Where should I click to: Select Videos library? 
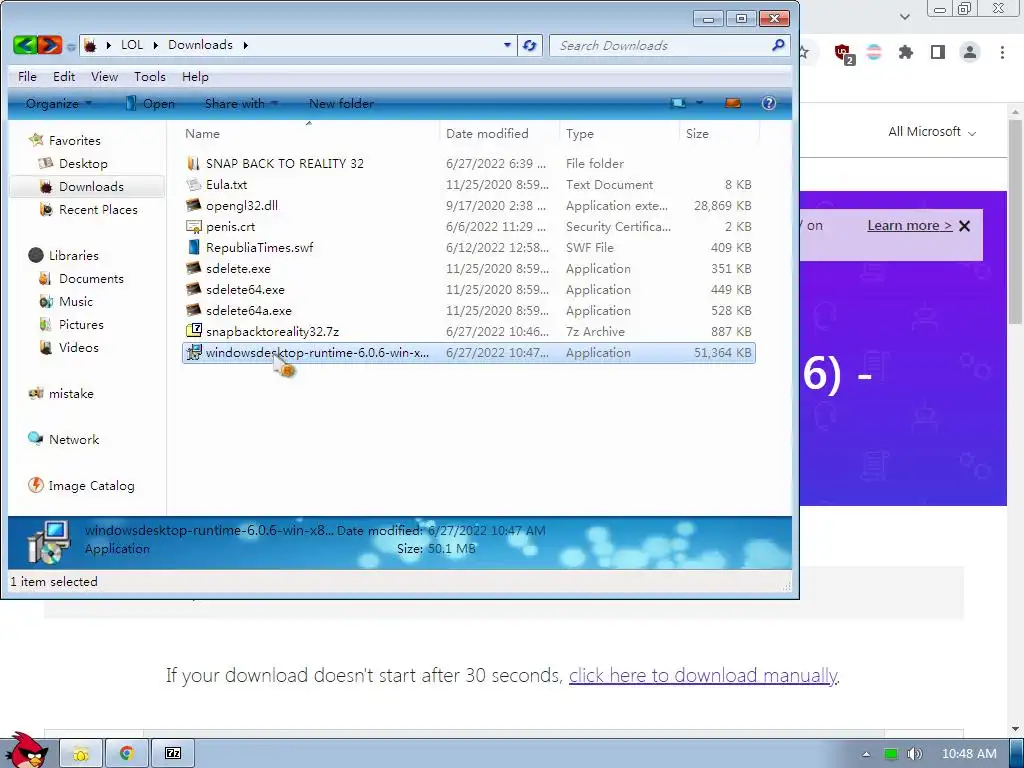click(x=78, y=347)
